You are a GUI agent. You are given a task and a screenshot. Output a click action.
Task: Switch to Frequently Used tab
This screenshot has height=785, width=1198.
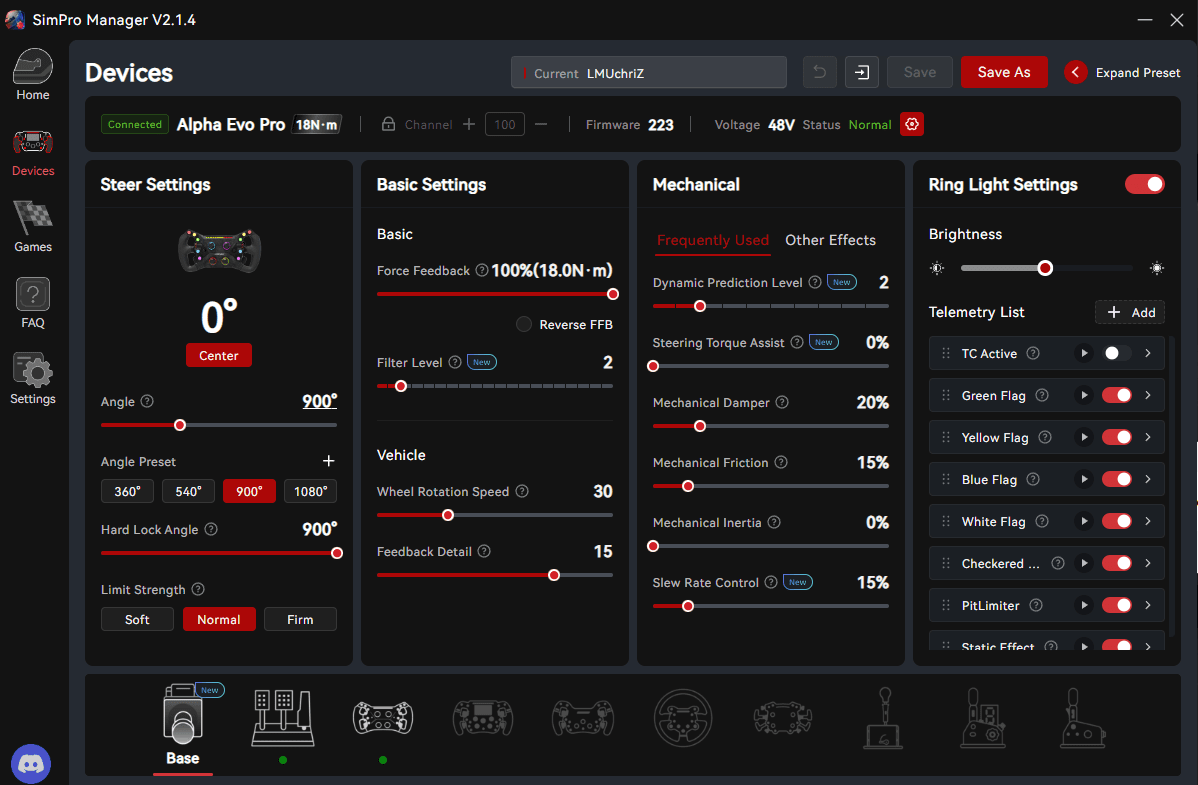(712, 240)
